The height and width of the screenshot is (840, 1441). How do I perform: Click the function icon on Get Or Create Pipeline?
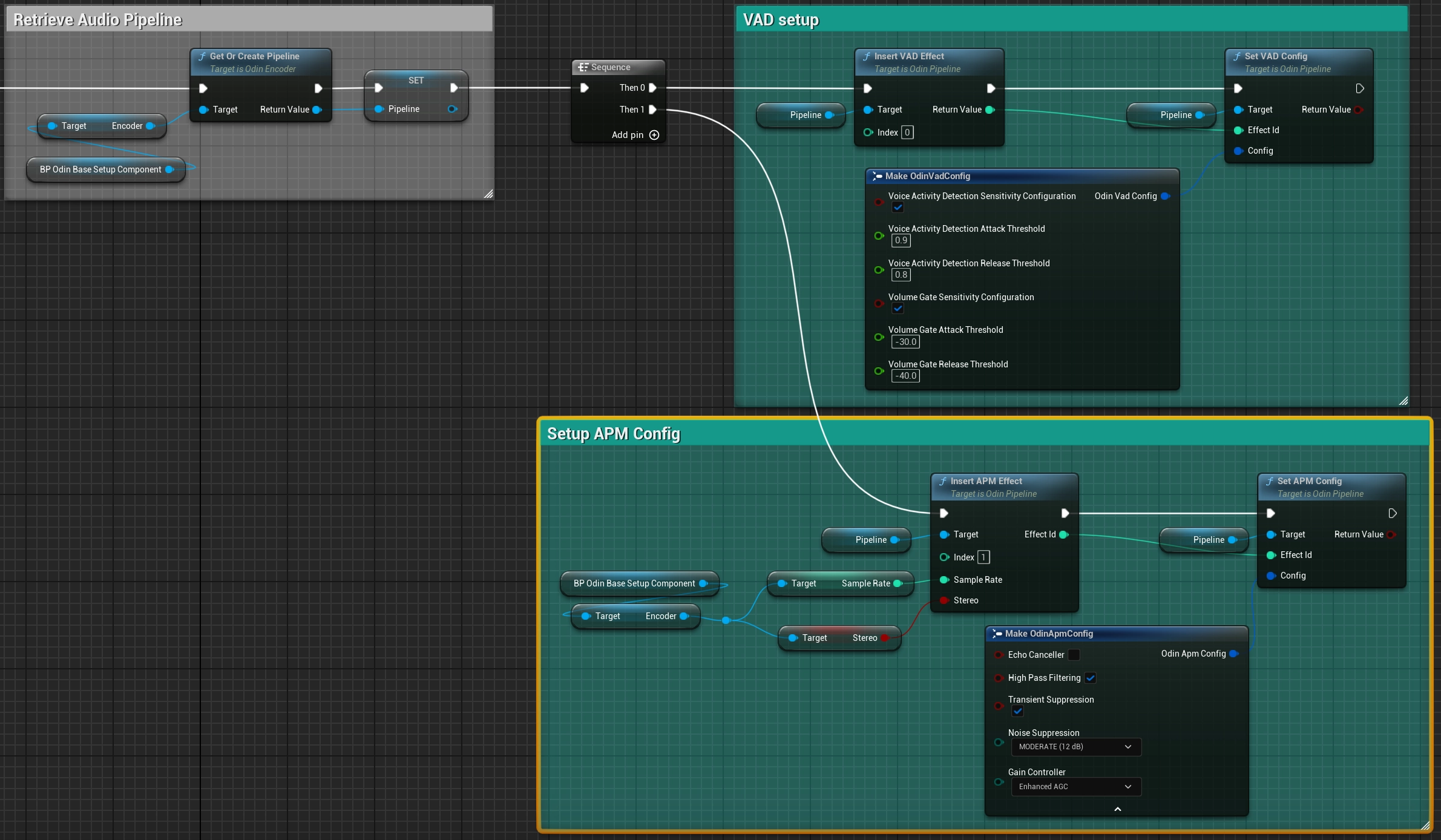coord(202,56)
